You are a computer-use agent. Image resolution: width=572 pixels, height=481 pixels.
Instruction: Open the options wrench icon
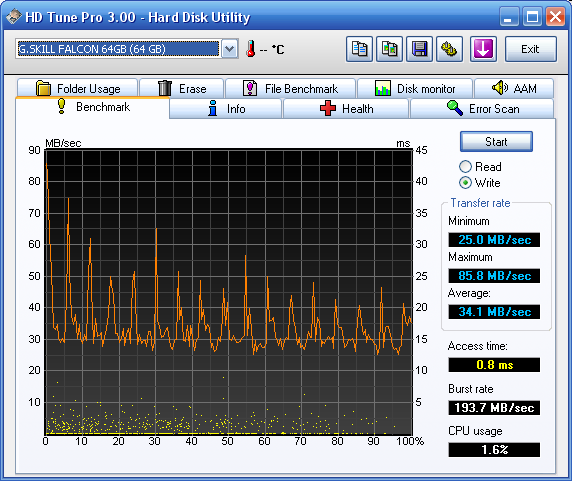(449, 49)
